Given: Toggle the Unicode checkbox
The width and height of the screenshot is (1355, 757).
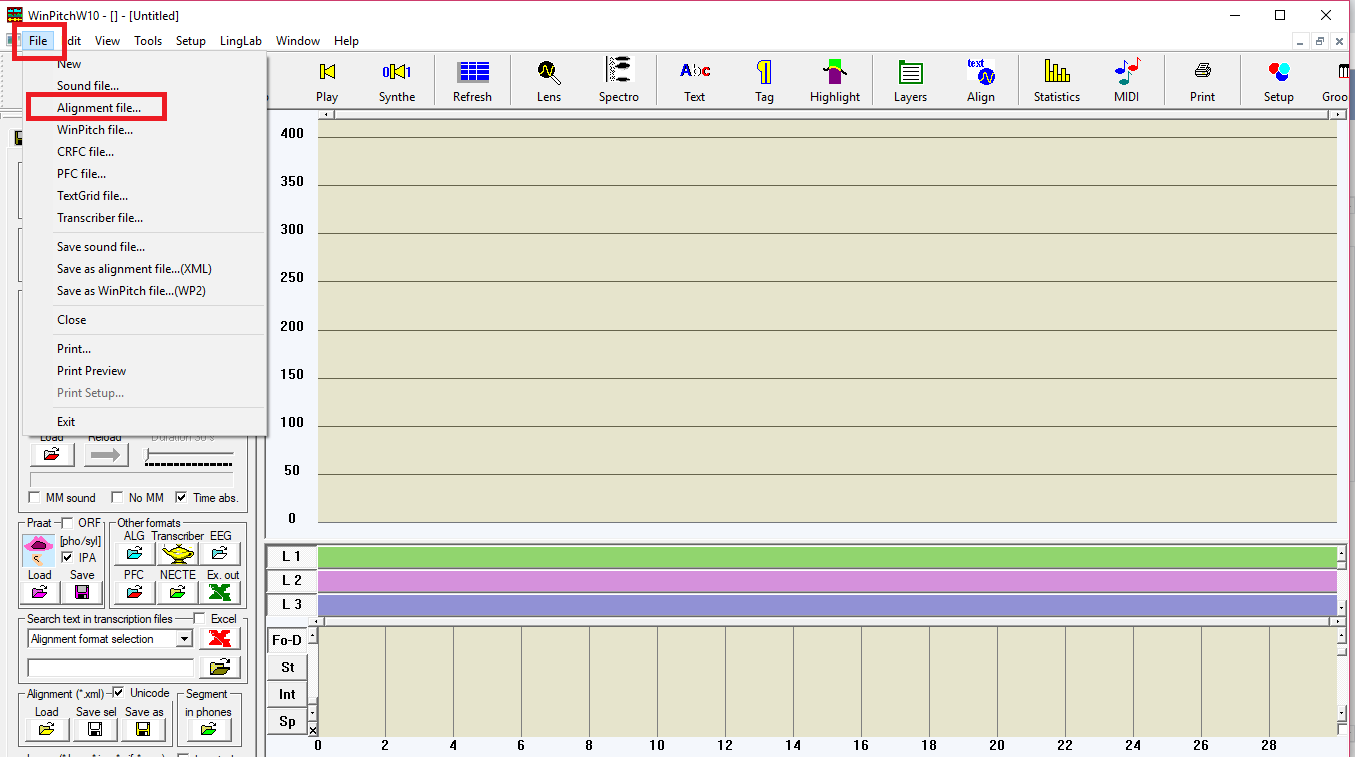Looking at the screenshot, I should 118,693.
